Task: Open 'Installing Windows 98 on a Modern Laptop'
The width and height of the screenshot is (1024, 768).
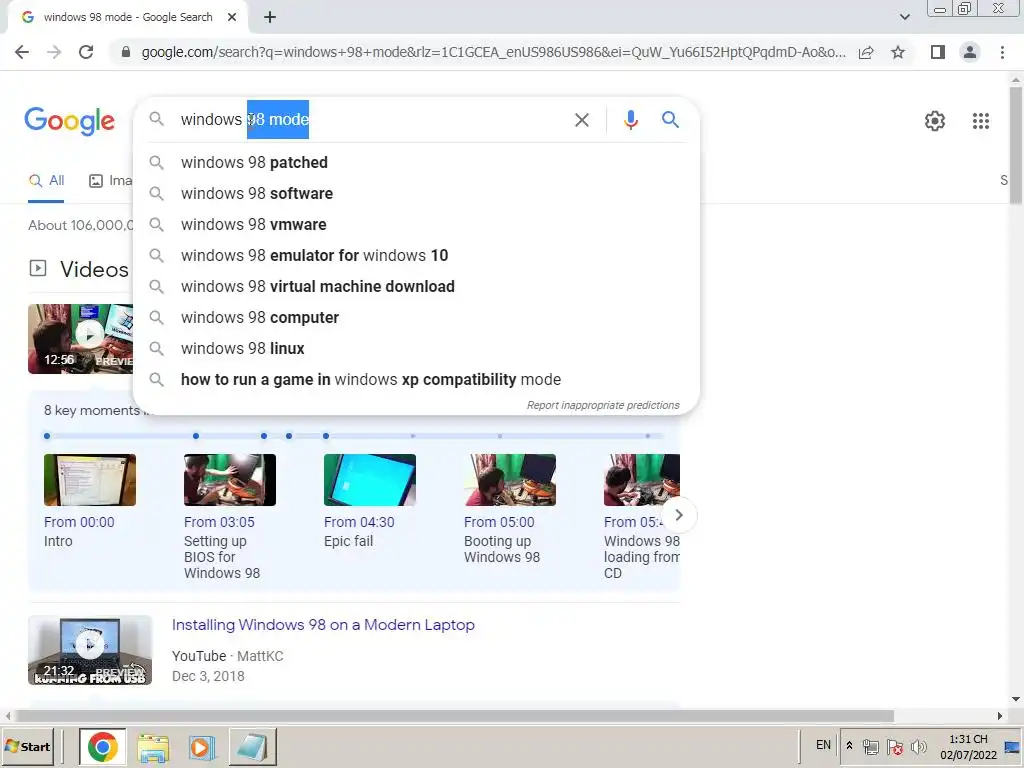Action: [x=323, y=625]
